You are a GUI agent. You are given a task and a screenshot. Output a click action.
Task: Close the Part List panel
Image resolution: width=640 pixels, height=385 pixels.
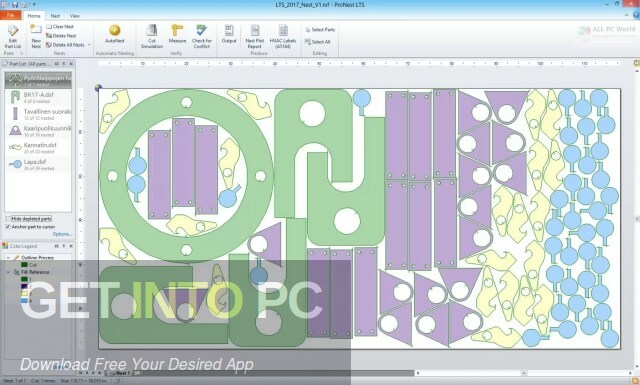pos(71,64)
